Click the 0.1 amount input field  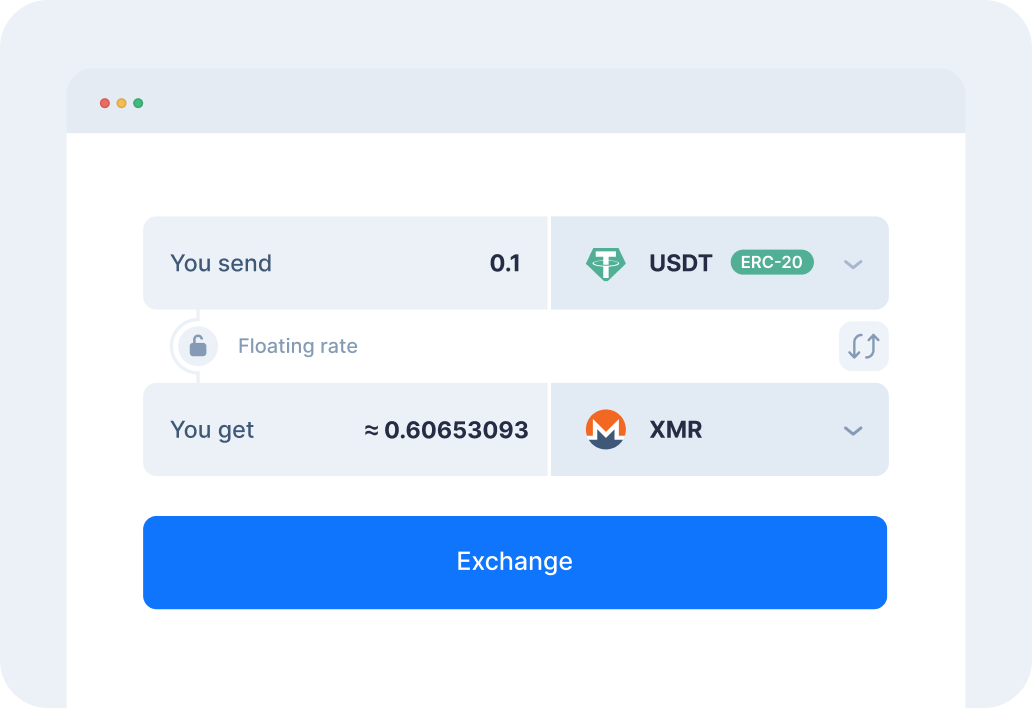tap(508, 263)
